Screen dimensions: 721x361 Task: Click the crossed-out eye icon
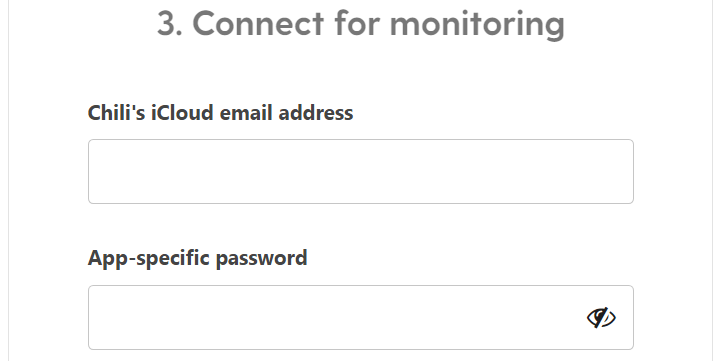(601, 317)
